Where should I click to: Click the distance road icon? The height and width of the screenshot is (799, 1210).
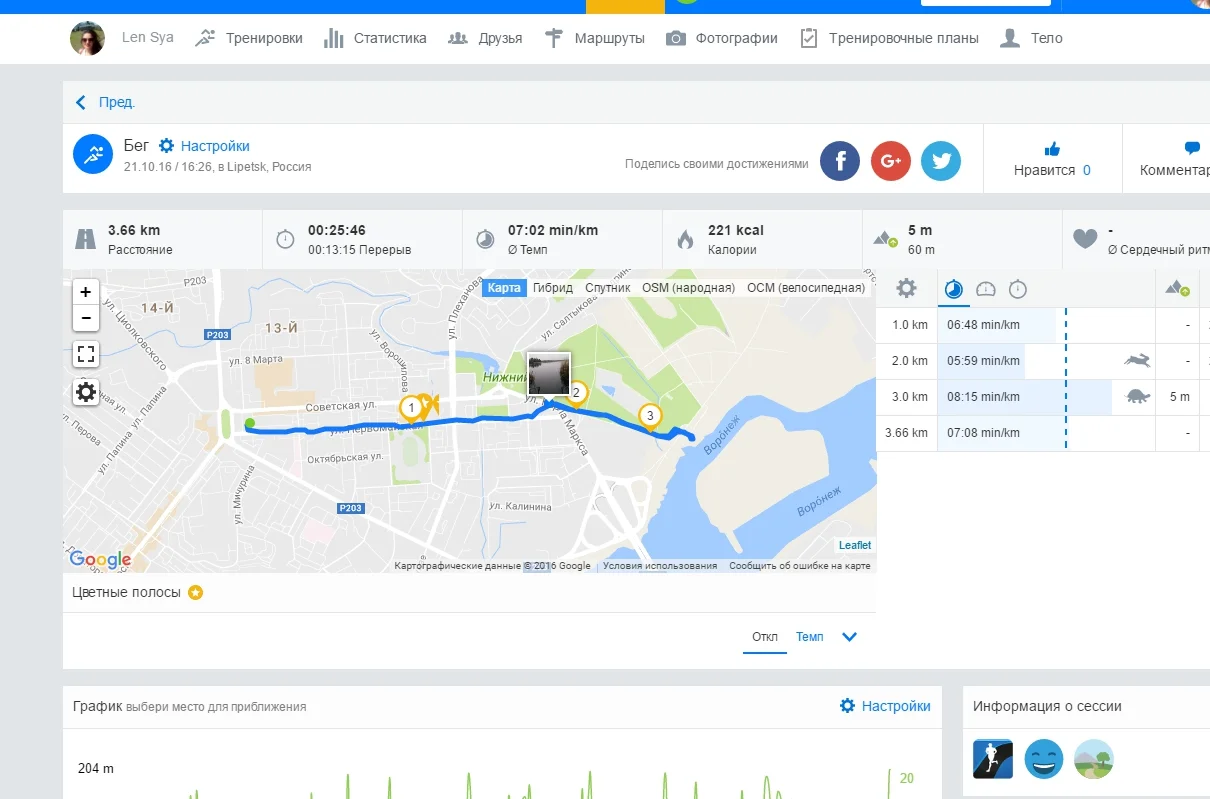[x=86, y=239]
